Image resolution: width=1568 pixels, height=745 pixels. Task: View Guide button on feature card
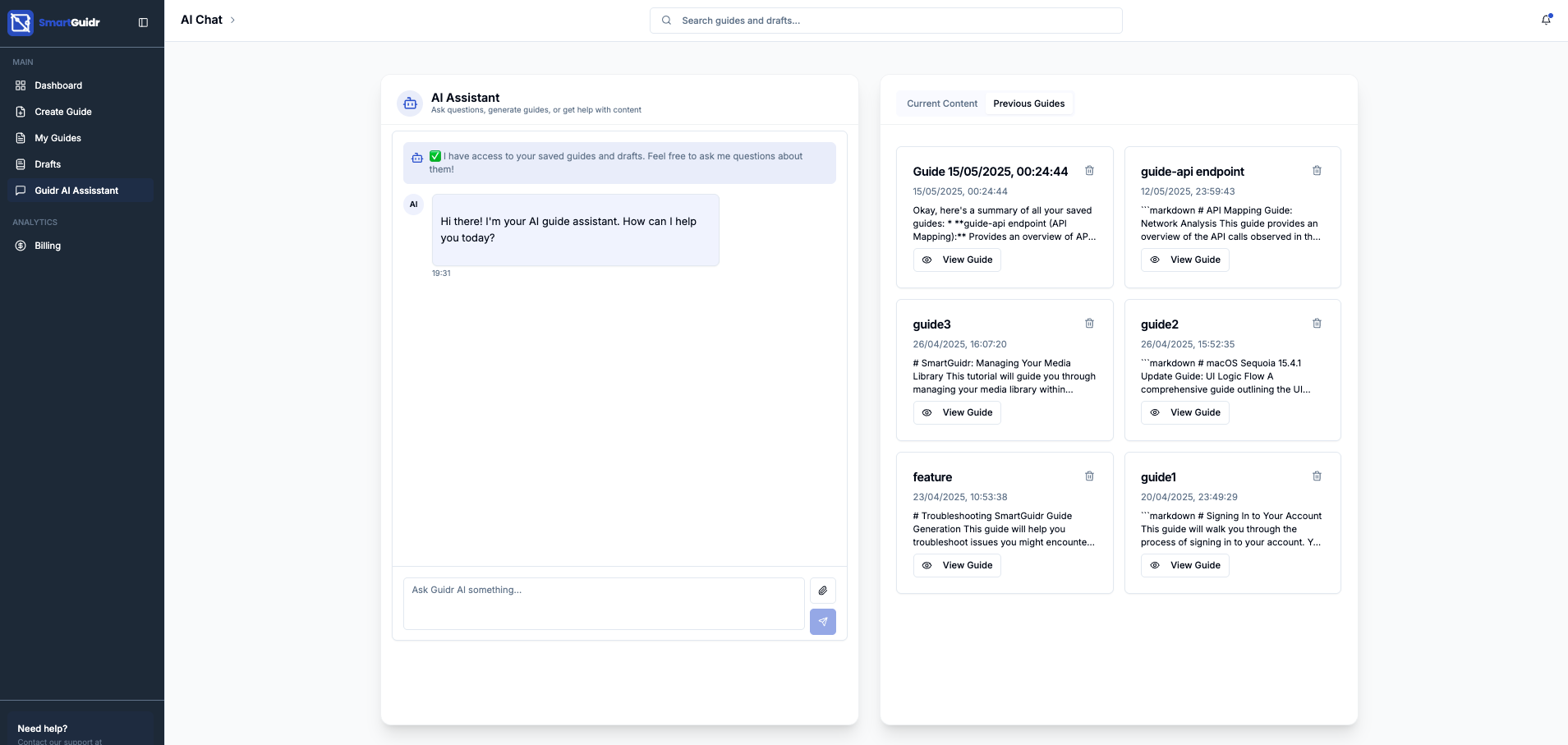click(x=957, y=565)
